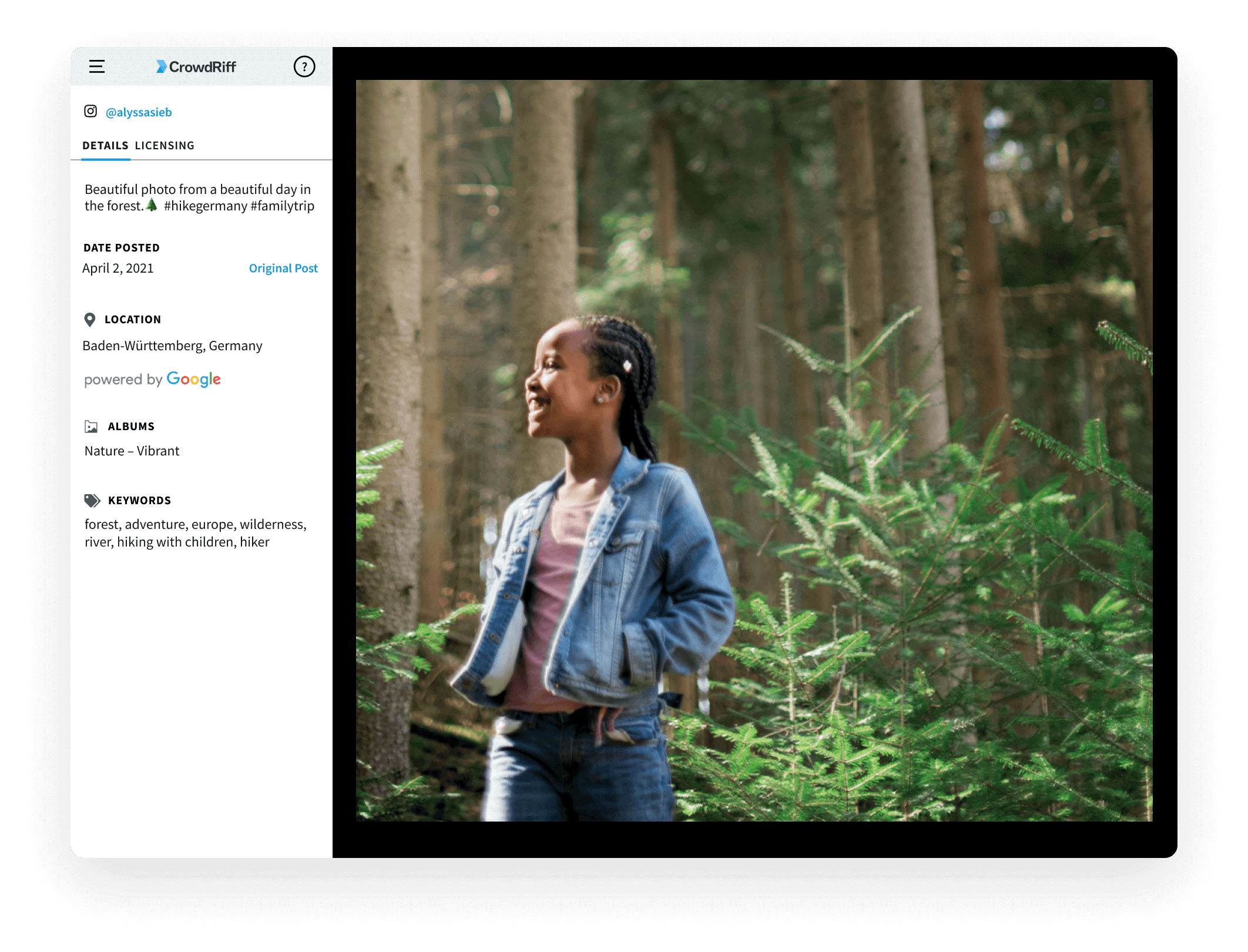Screen dimensions: 1248x952
Task: Click the albums picture icon
Action: 91,427
